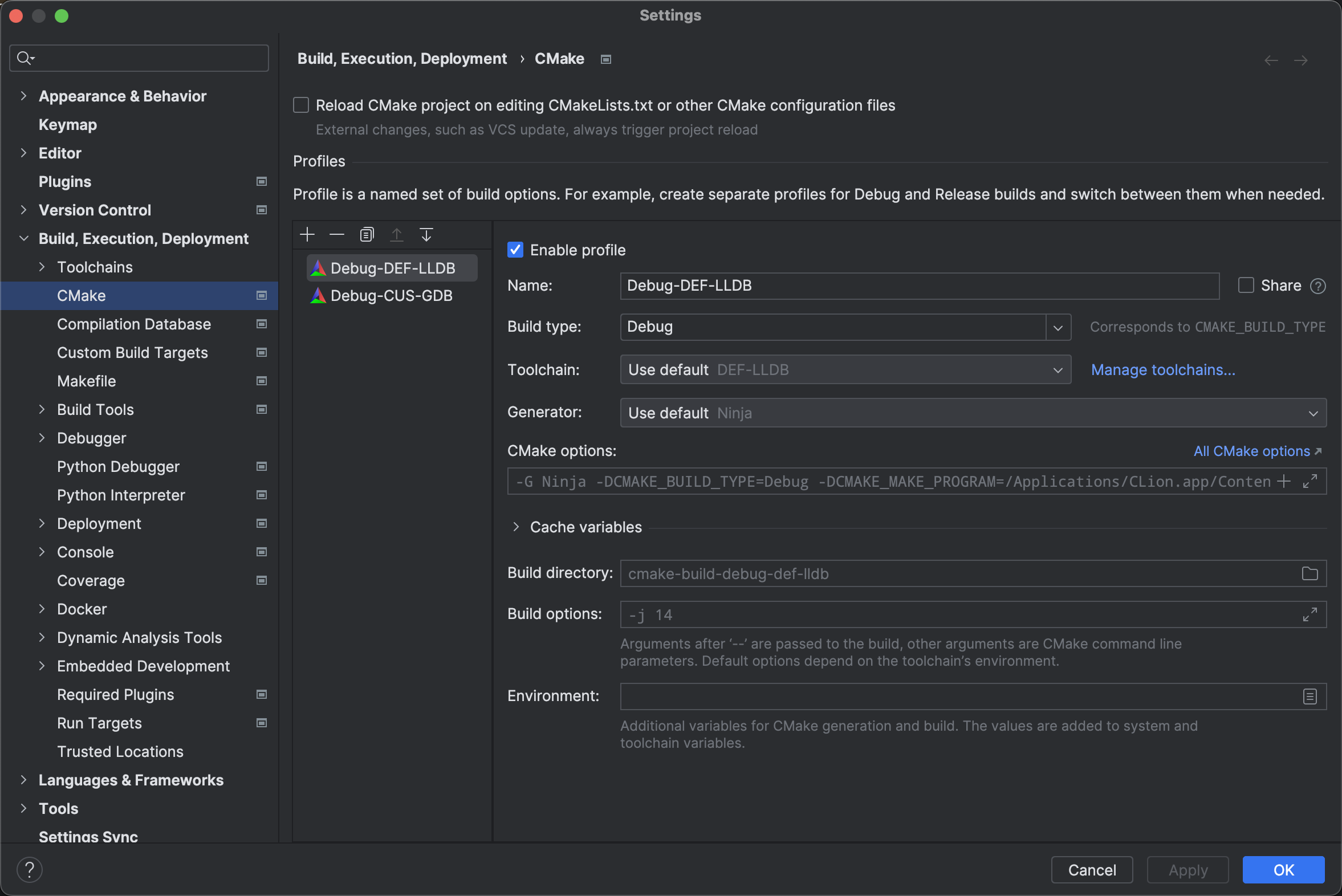The height and width of the screenshot is (896, 1342).
Task: Click the Share help question icon
Action: (x=1317, y=286)
